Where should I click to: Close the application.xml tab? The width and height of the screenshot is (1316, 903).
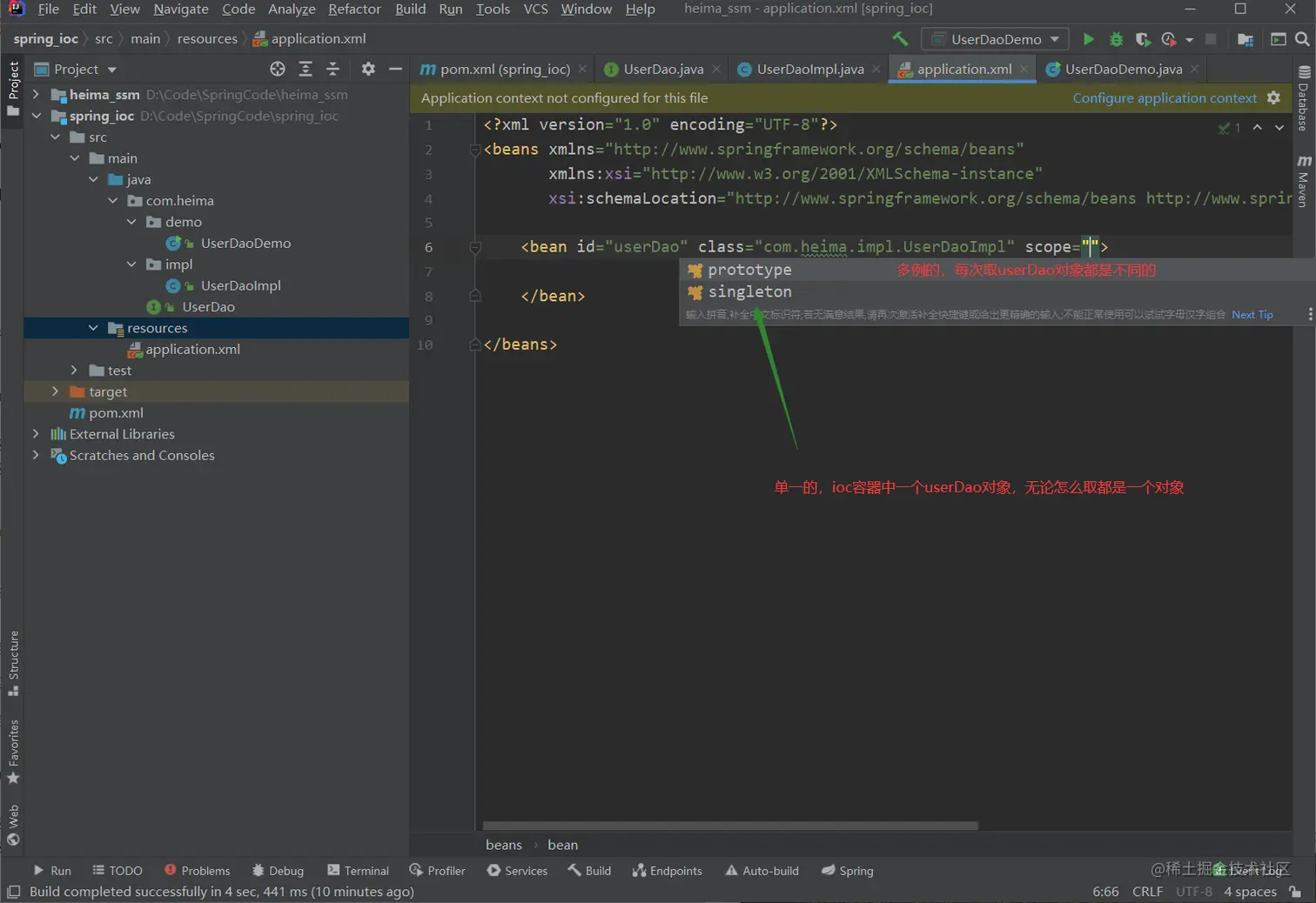1024,69
